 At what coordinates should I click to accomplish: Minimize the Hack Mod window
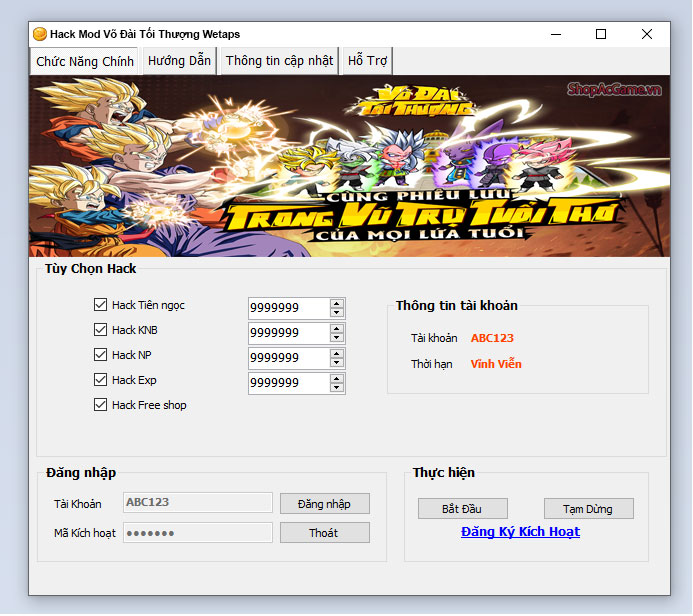(x=556, y=34)
